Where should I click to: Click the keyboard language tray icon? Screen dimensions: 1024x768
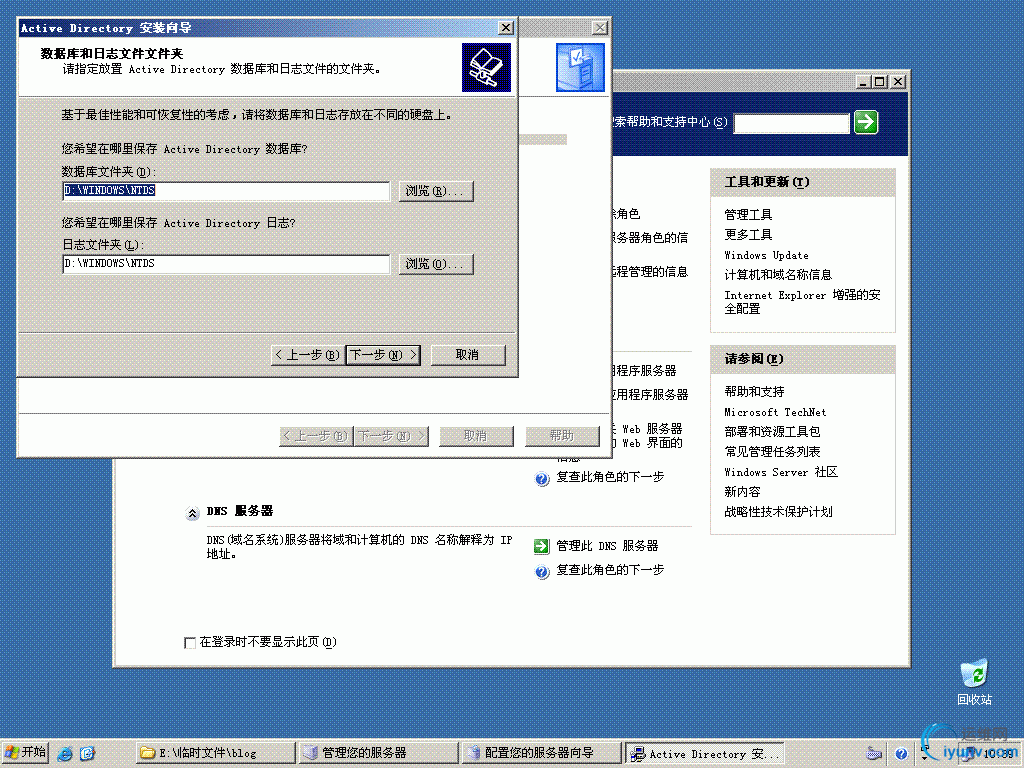[874, 754]
